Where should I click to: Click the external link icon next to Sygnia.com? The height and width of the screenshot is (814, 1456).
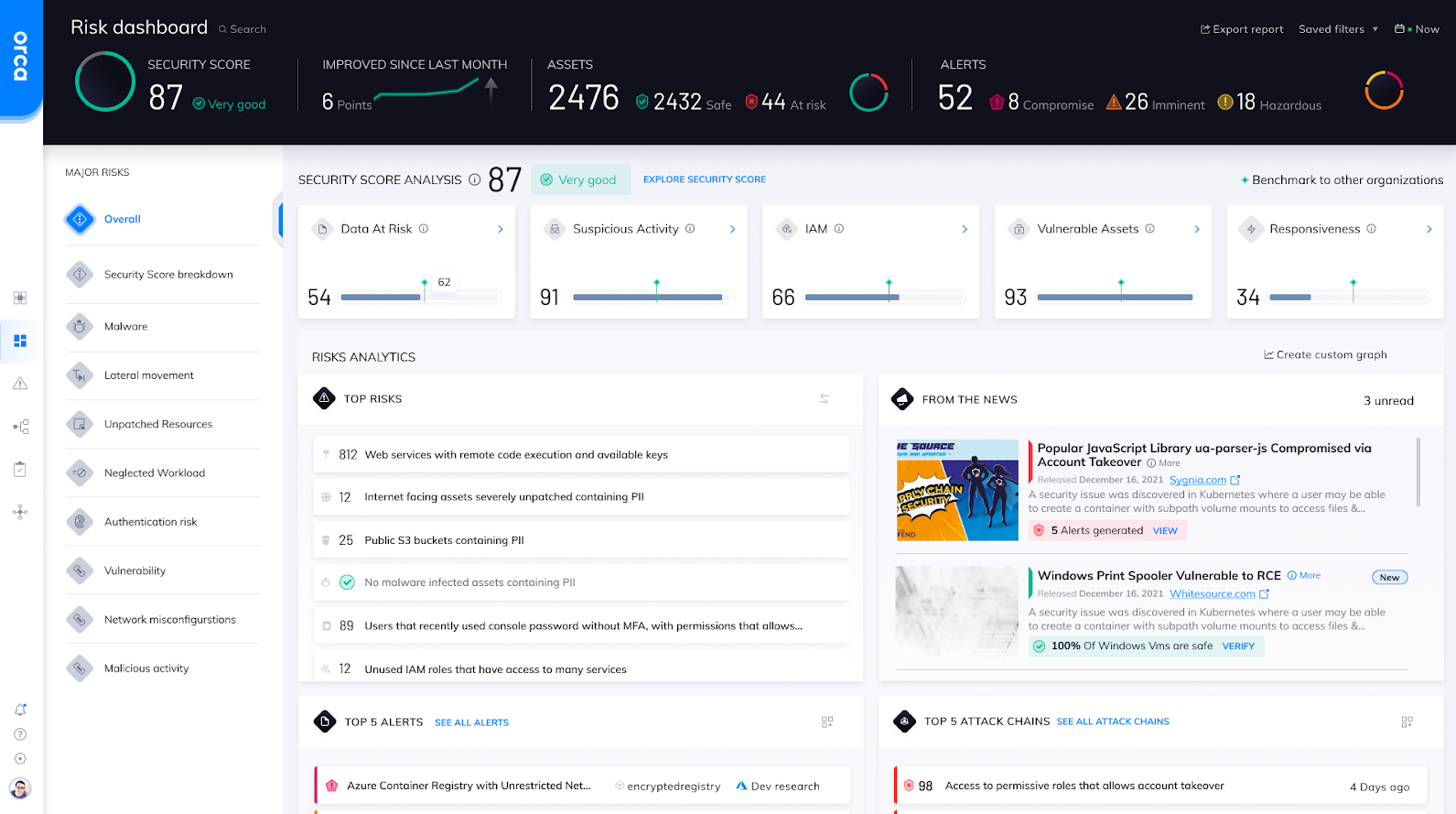pos(1235,480)
